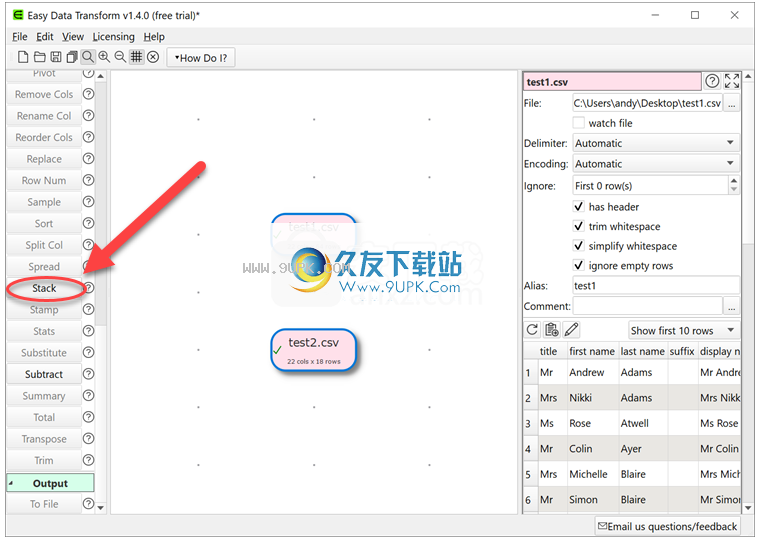Click the Zoom in toolbar icon
The image size is (758, 541).
click(x=104, y=57)
